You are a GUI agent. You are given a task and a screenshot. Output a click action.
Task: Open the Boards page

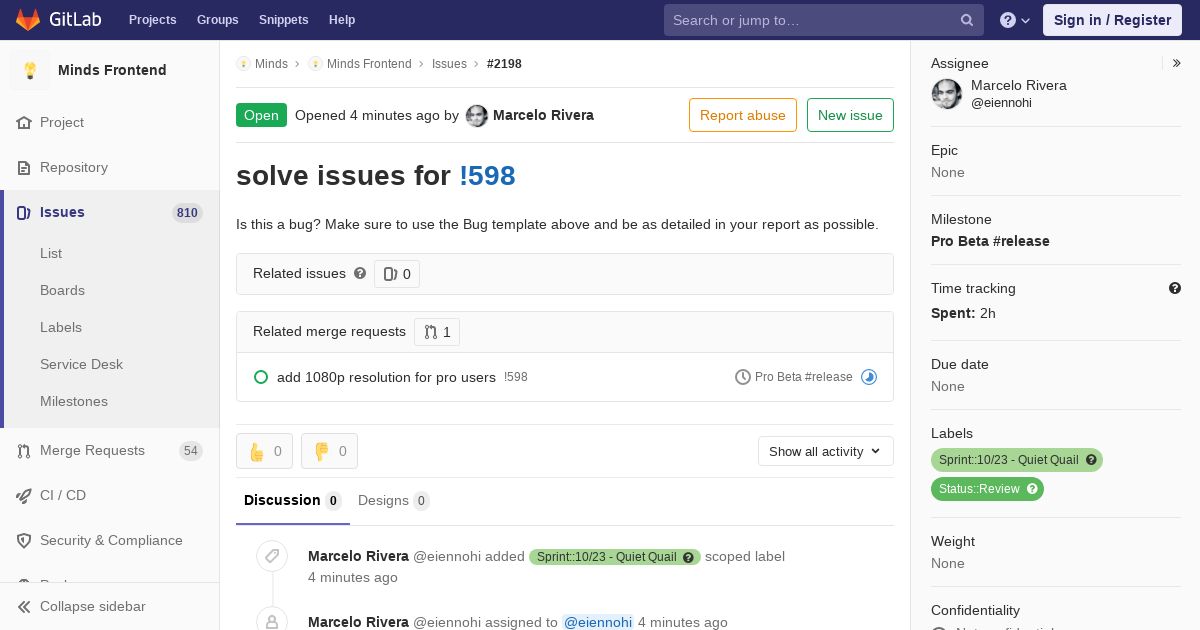(x=62, y=291)
